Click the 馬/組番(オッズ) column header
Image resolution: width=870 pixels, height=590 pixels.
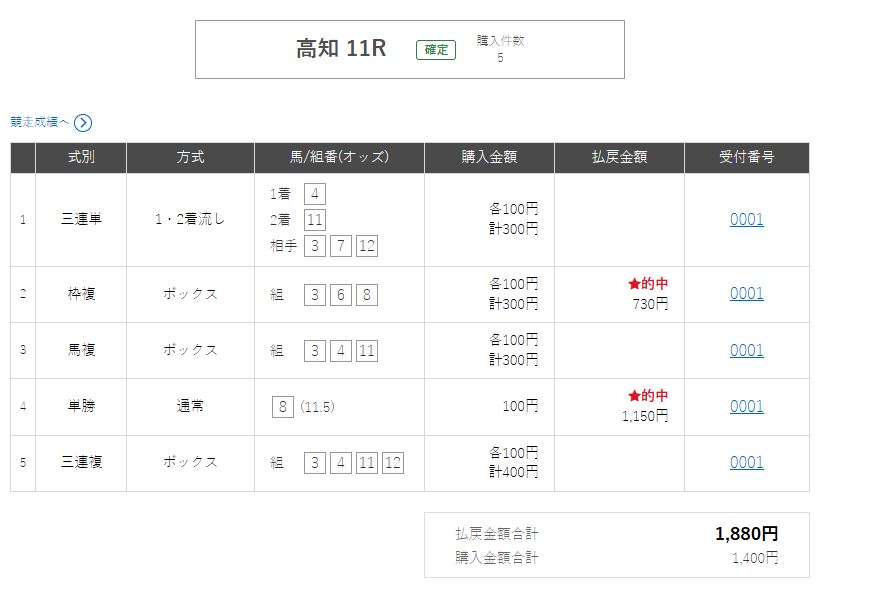[x=339, y=157]
